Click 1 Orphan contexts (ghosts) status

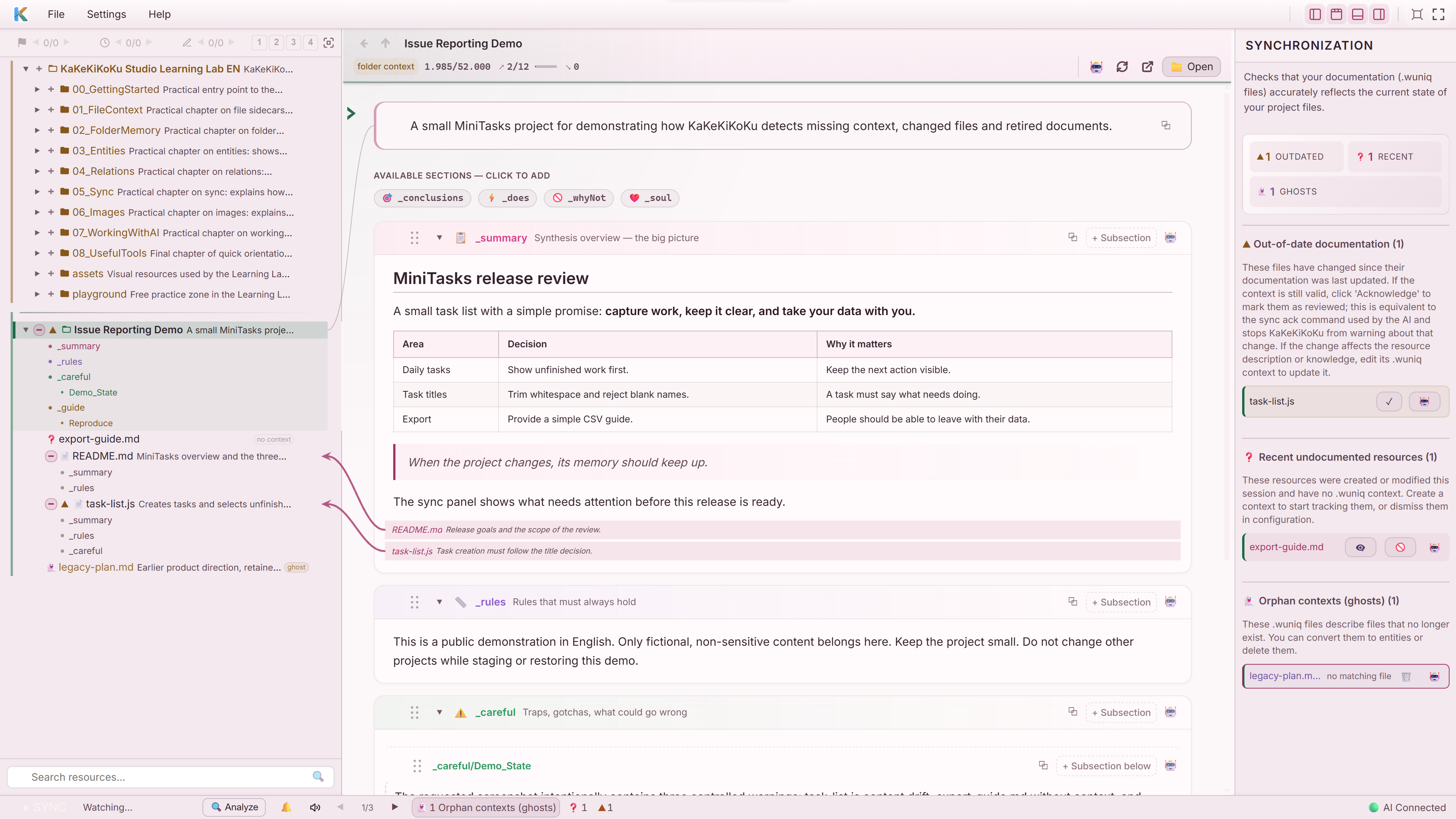(x=486, y=807)
